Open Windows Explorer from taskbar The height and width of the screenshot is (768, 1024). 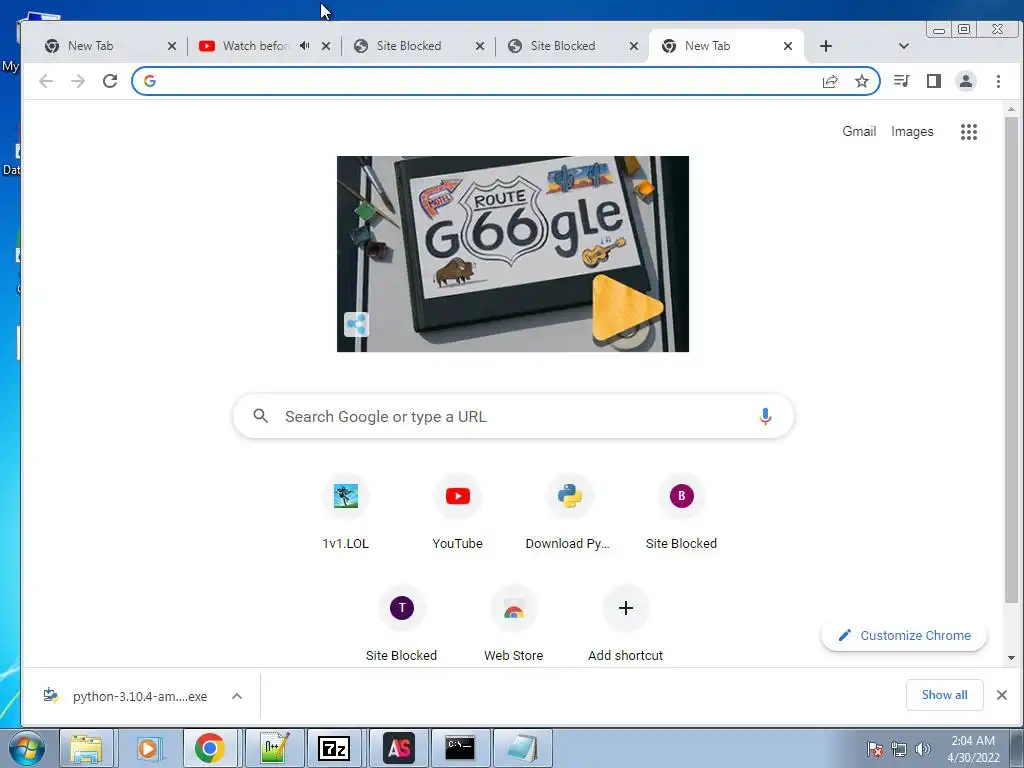click(x=86, y=748)
